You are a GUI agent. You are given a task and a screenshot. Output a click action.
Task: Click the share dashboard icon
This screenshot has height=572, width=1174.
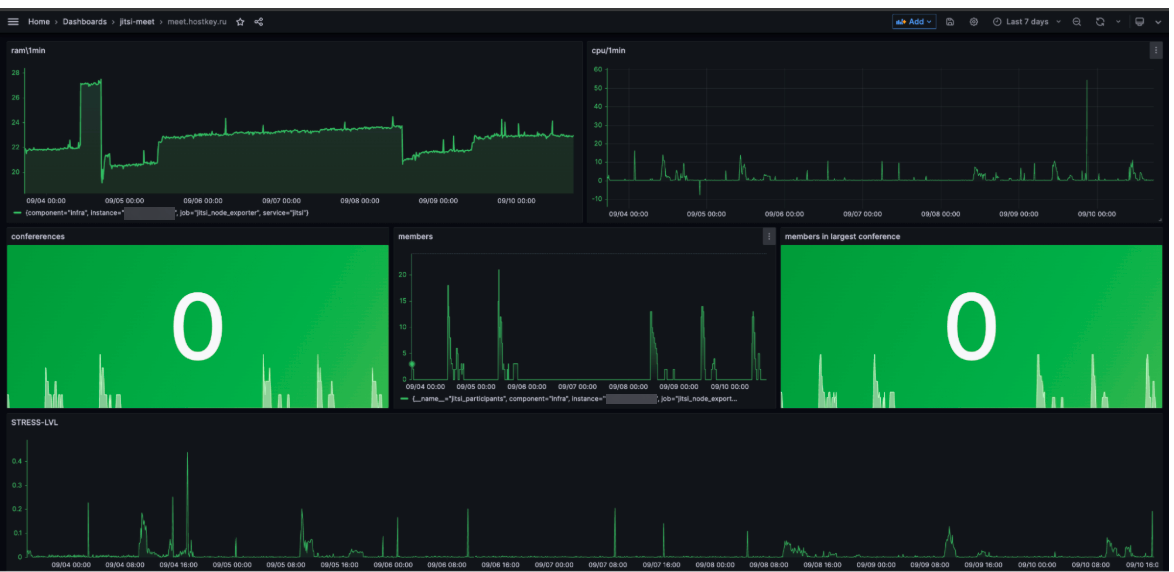(x=259, y=22)
